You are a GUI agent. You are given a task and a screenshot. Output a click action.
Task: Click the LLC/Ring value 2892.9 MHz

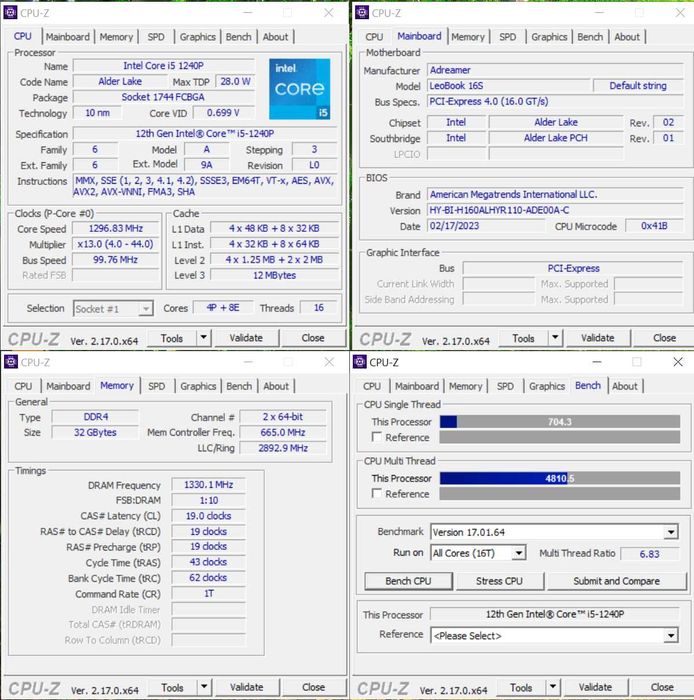tap(283, 448)
